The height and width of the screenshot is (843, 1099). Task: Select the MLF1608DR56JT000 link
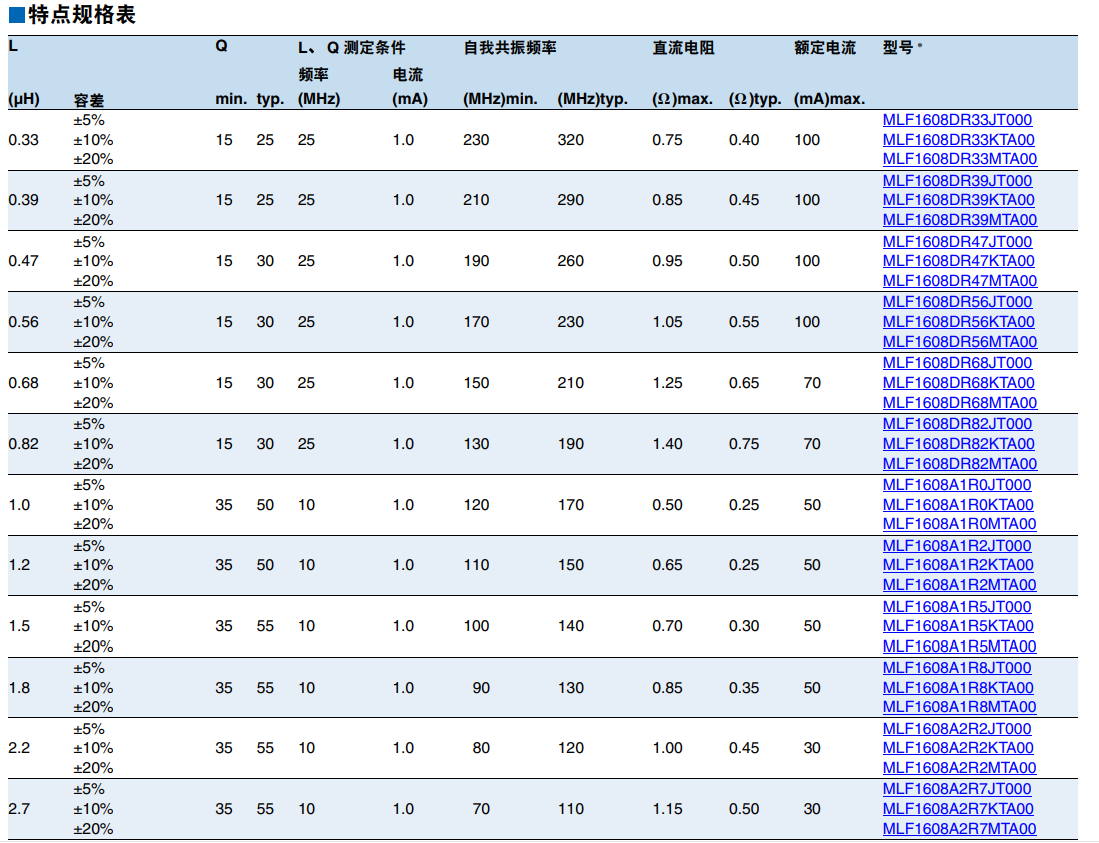pyautogui.click(x=957, y=302)
